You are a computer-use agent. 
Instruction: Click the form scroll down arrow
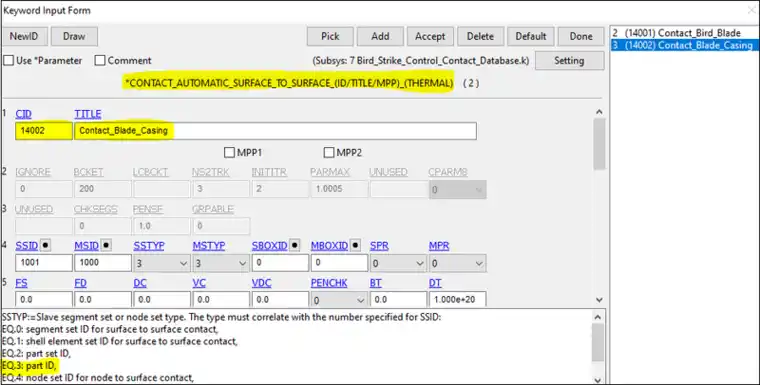pos(599,300)
